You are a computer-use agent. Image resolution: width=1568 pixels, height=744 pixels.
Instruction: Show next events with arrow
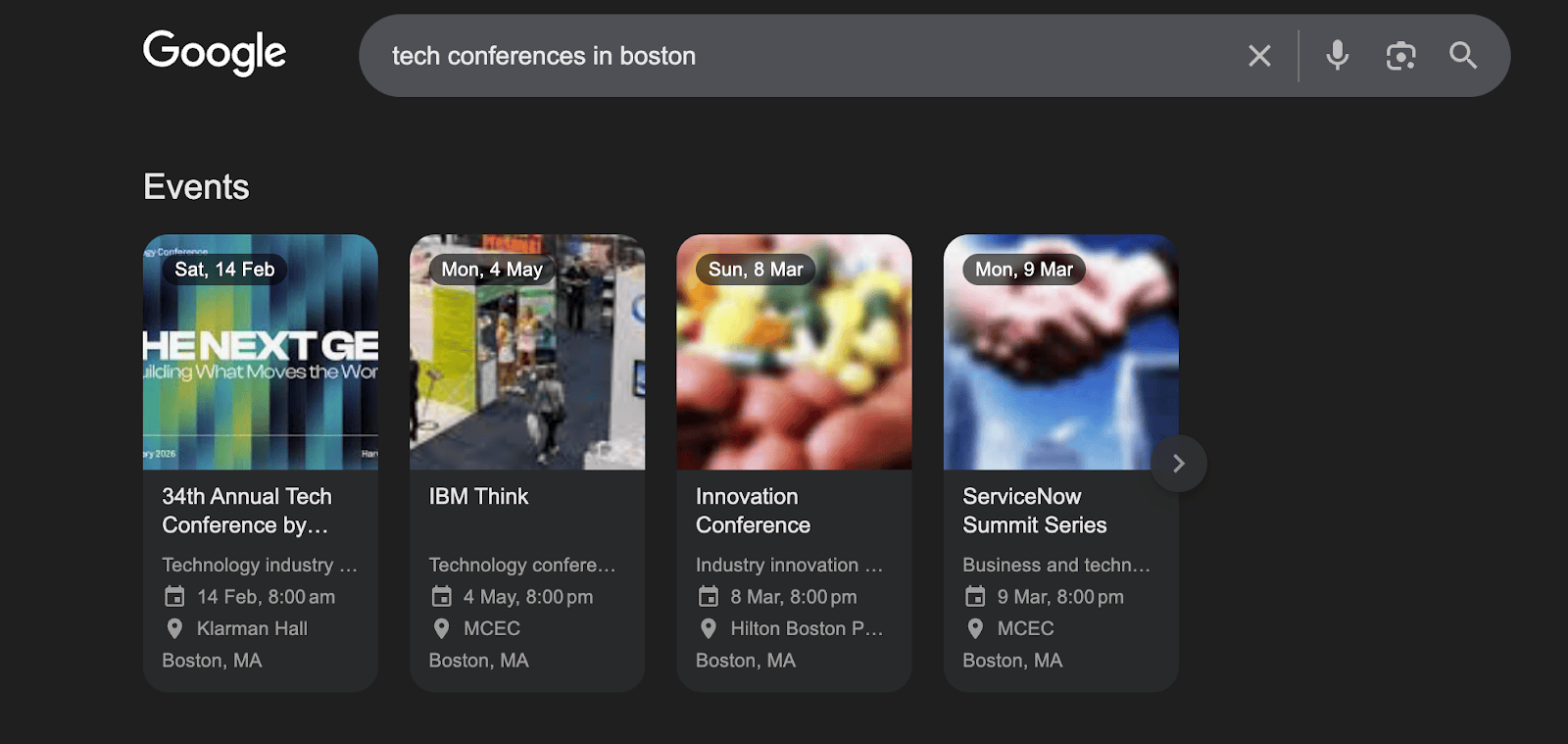point(1179,464)
